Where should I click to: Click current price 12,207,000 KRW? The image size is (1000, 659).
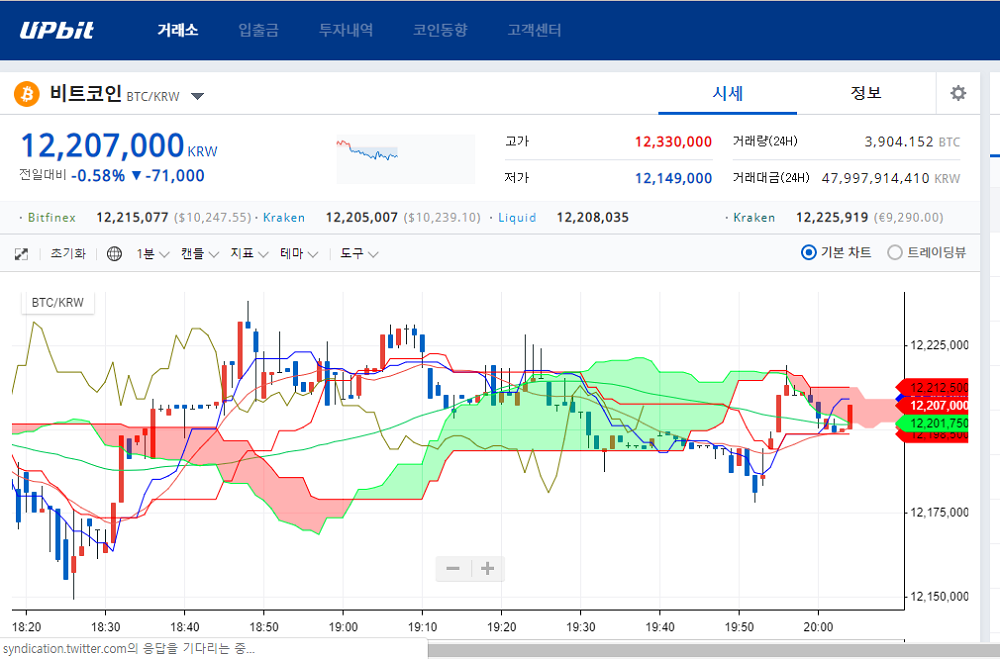pos(119,145)
